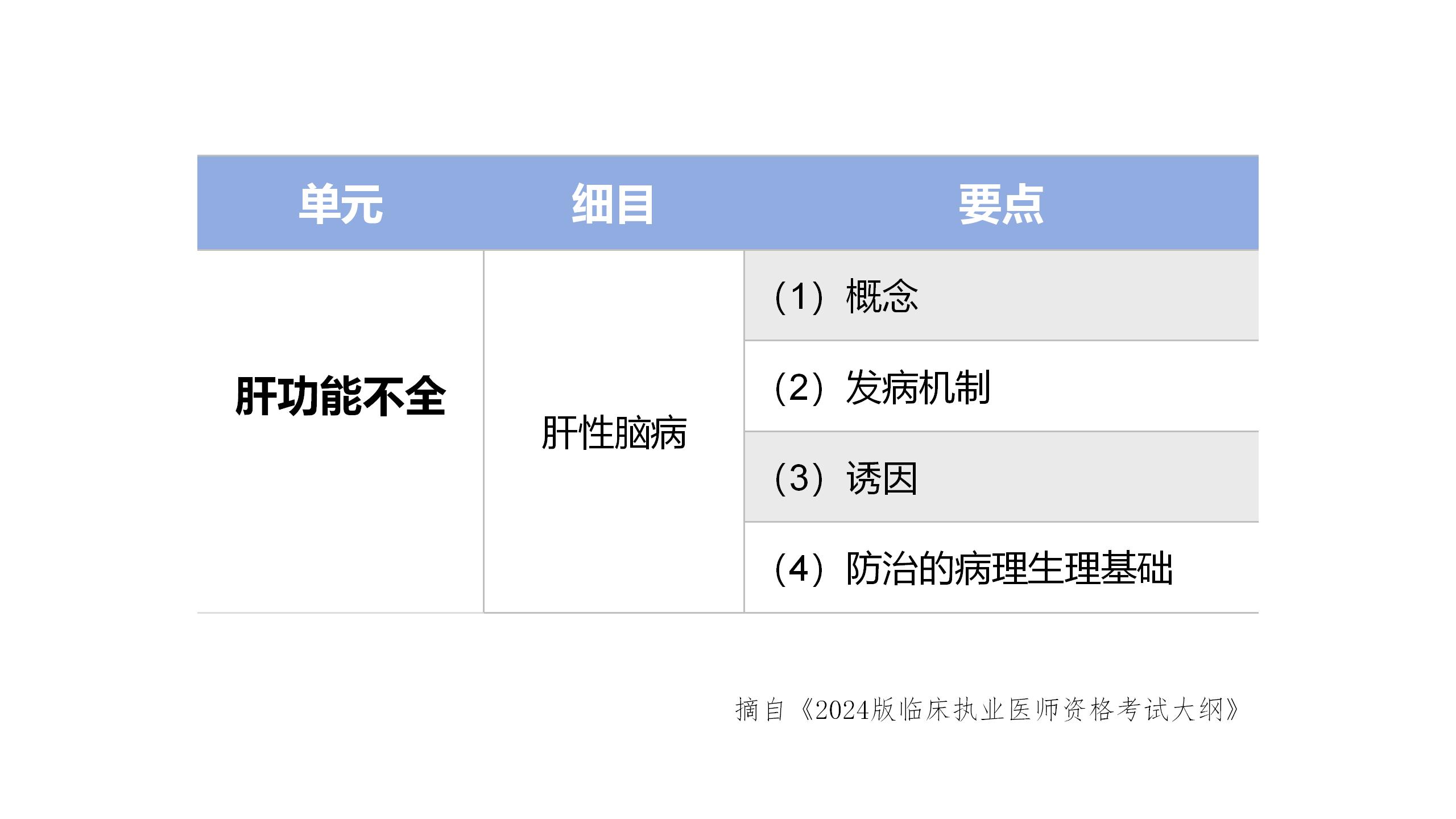
Task: Click the 单元 column header
Action: click(341, 204)
